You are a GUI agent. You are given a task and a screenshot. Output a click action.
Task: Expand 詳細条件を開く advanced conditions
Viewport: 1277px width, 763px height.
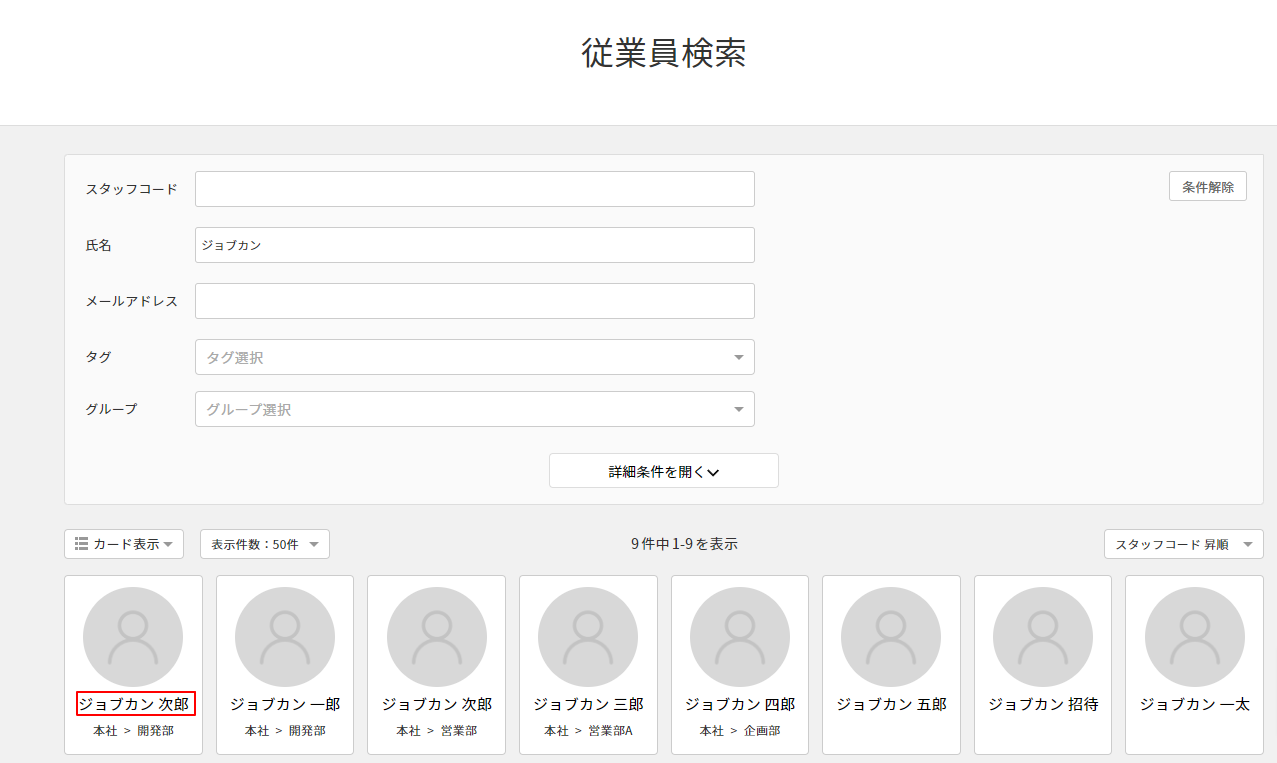point(663,471)
